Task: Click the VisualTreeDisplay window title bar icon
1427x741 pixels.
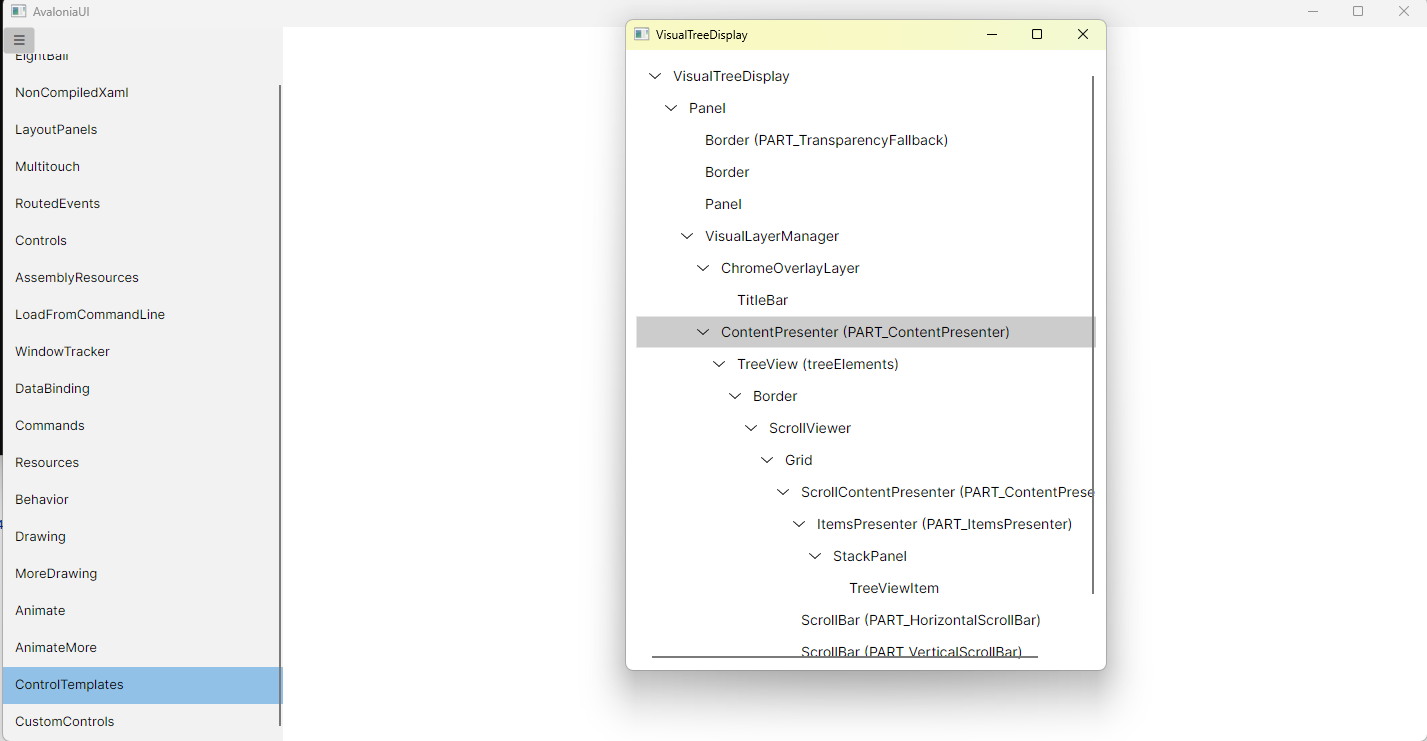Action: coord(640,33)
